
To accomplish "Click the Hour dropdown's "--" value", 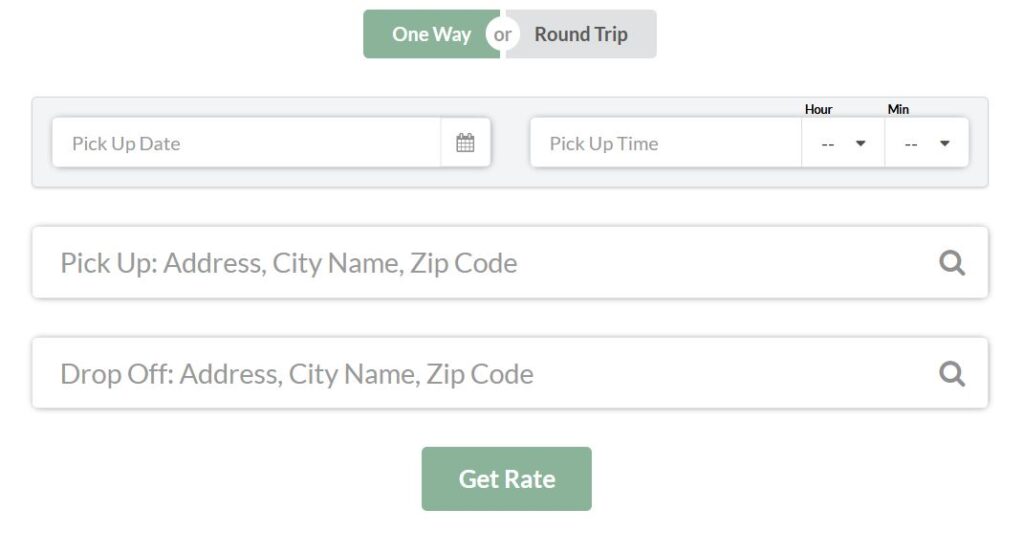I will [x=828, y=144].
